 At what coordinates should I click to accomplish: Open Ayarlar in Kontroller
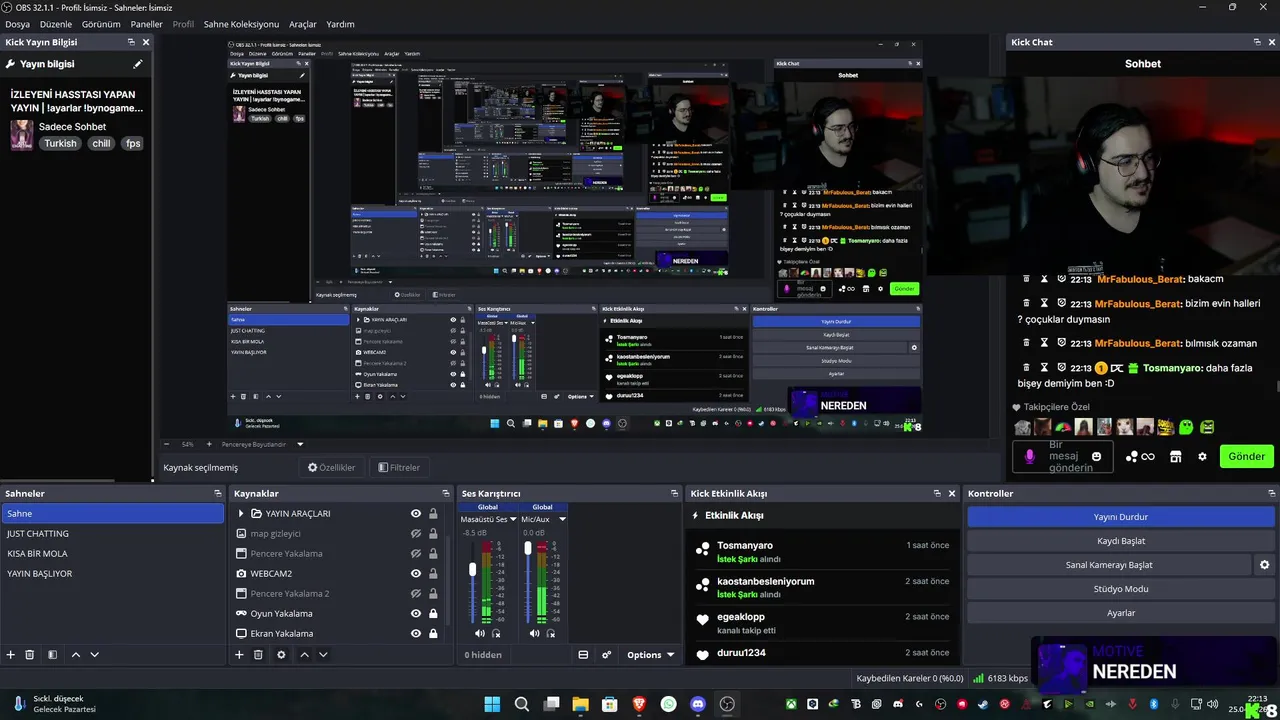1120,613
